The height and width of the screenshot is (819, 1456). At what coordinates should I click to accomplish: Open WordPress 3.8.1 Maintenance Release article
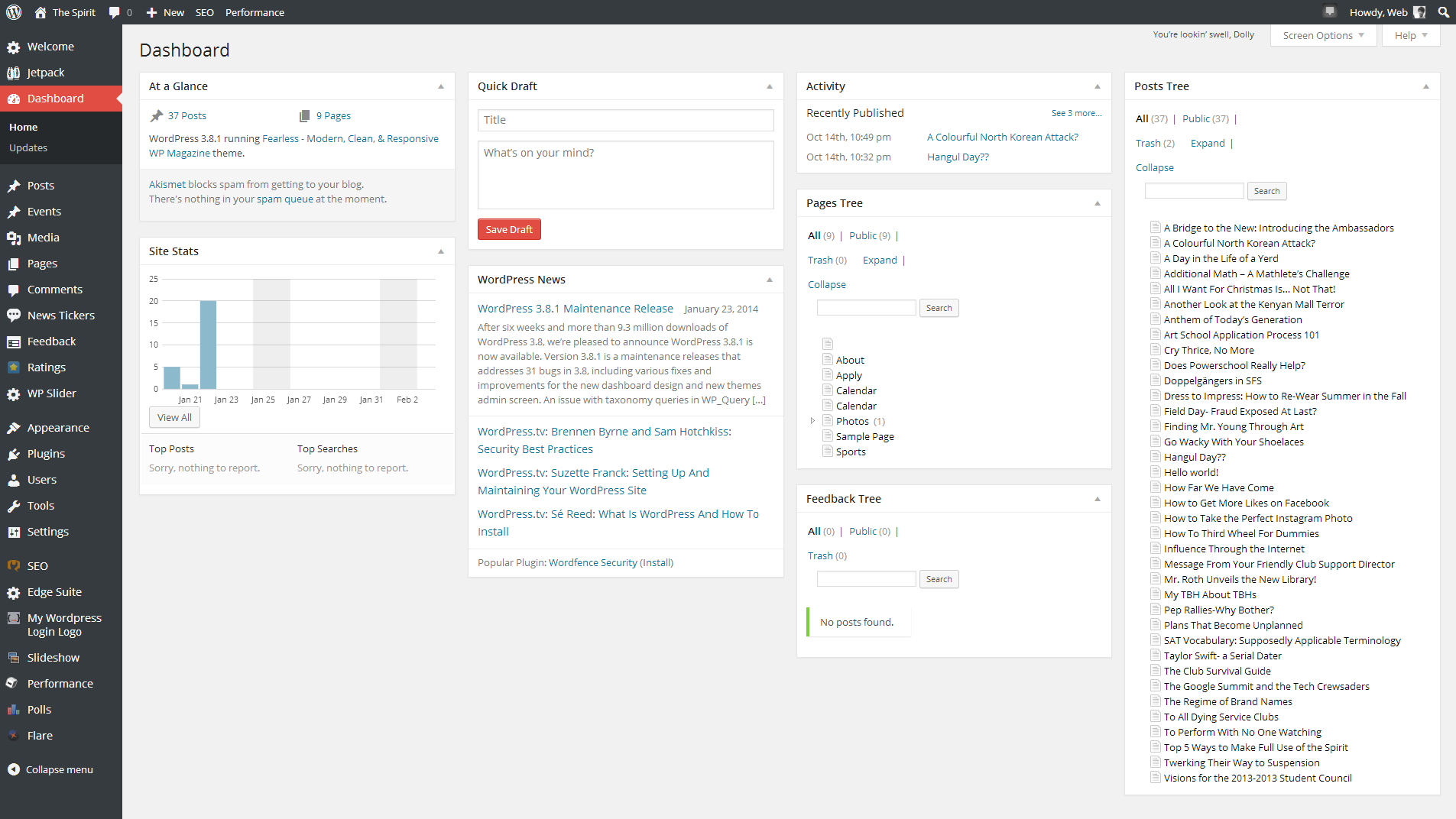point(575,309)
